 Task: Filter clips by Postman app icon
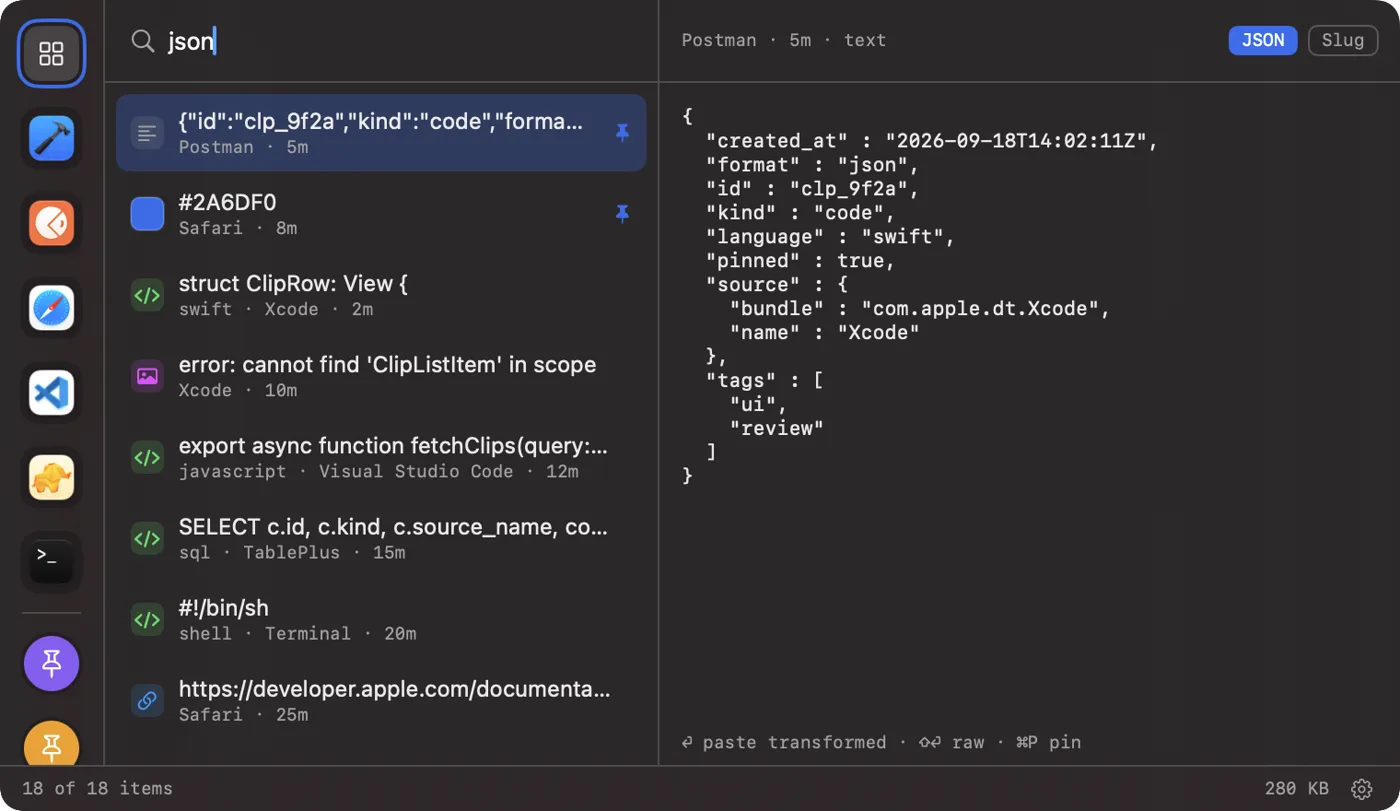[x=52, y=224]
